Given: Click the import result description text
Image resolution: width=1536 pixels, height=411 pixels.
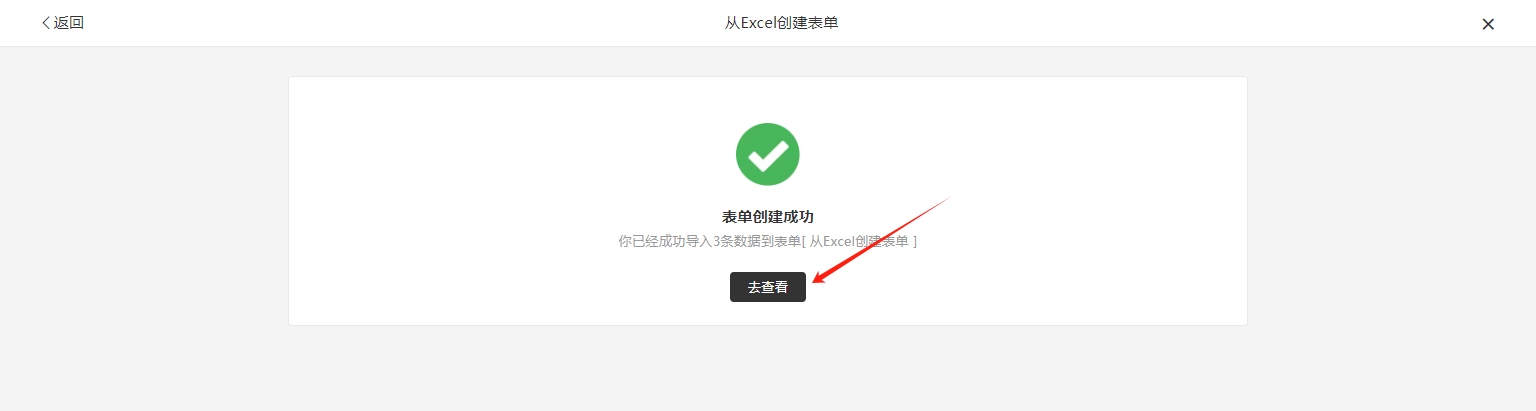Looking at the screenshot, I should 768,242.
